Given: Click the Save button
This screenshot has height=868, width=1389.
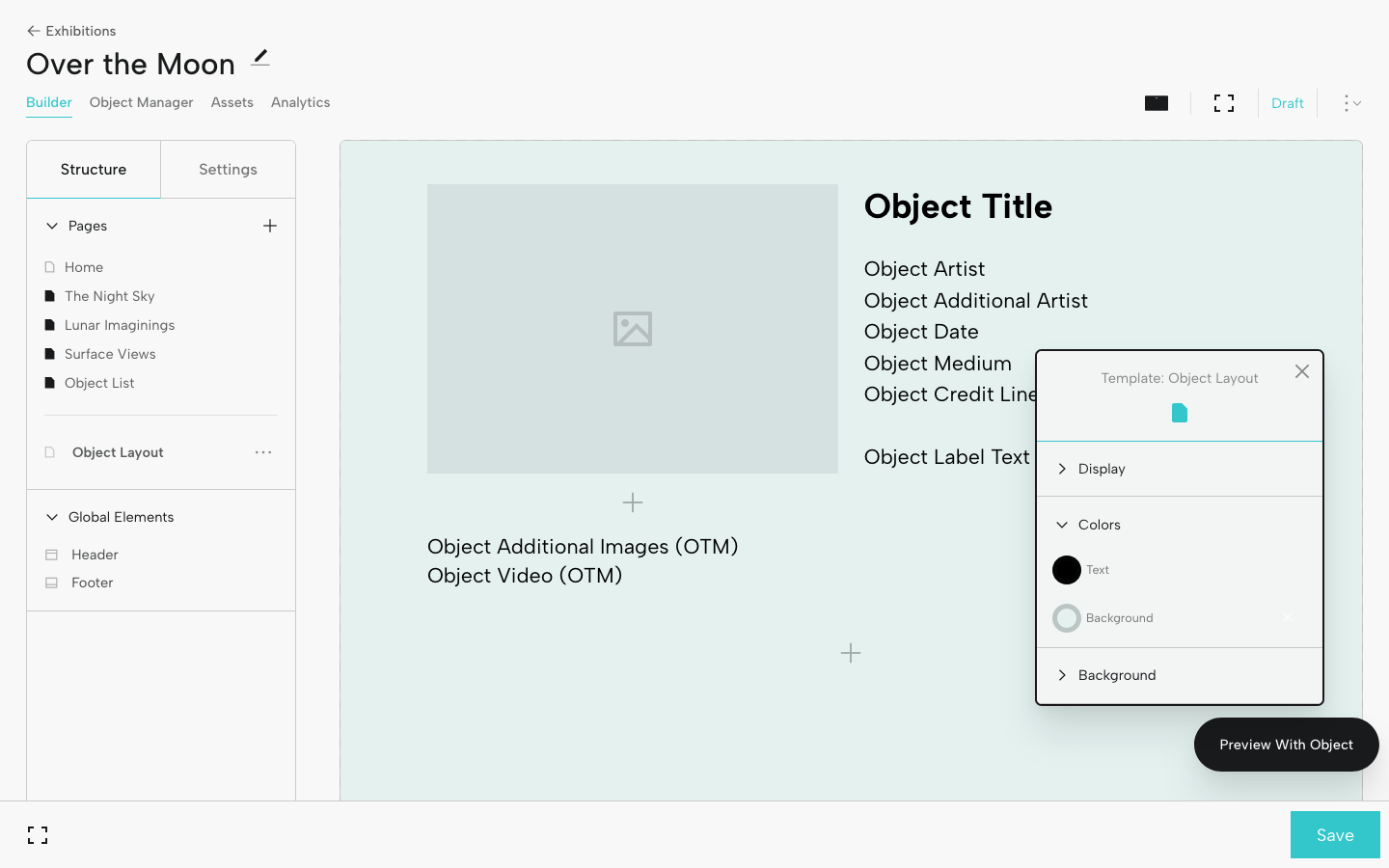Looking at the screenshot, I should [1335, 834].
